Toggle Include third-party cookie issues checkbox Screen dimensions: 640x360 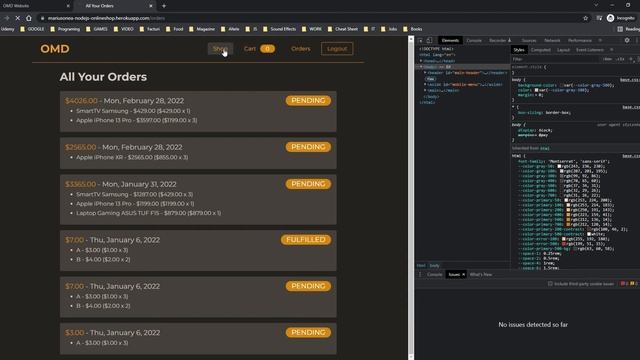coord(550,284)
